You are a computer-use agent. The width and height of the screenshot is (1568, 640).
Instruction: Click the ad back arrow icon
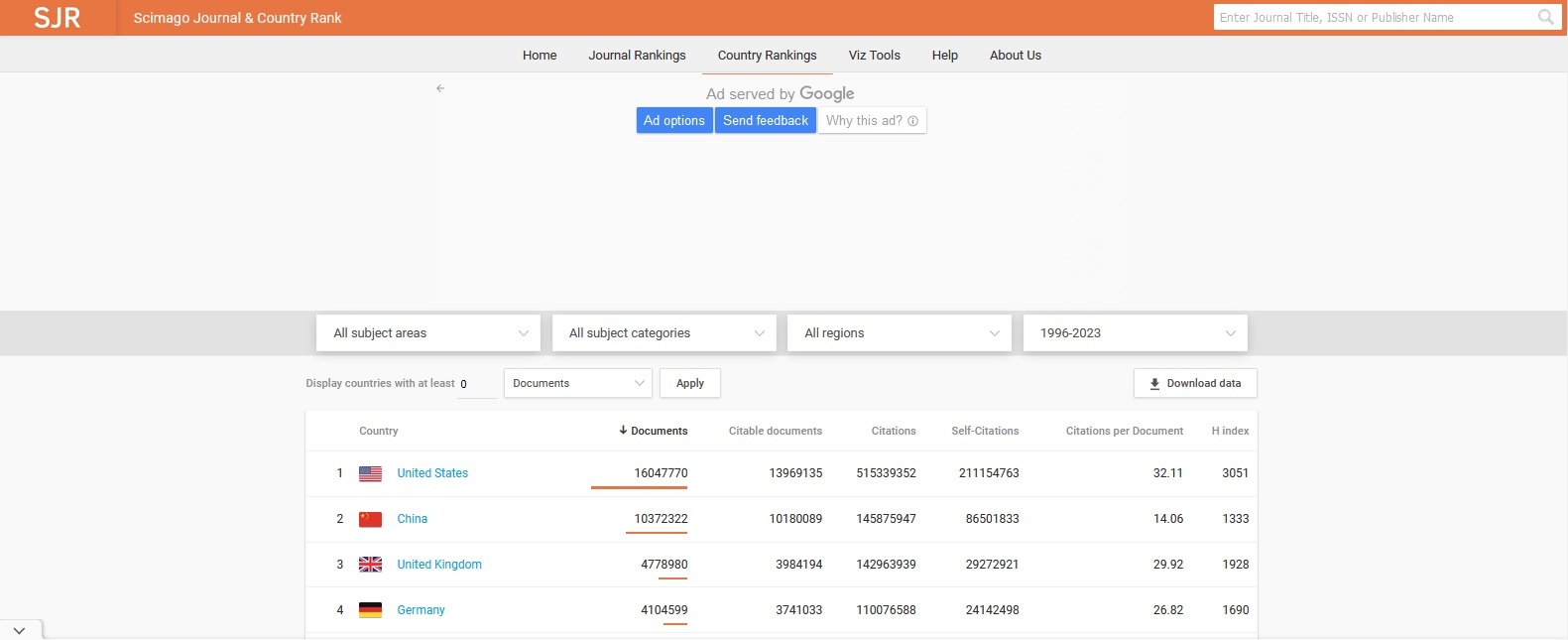tap(440, 88)
